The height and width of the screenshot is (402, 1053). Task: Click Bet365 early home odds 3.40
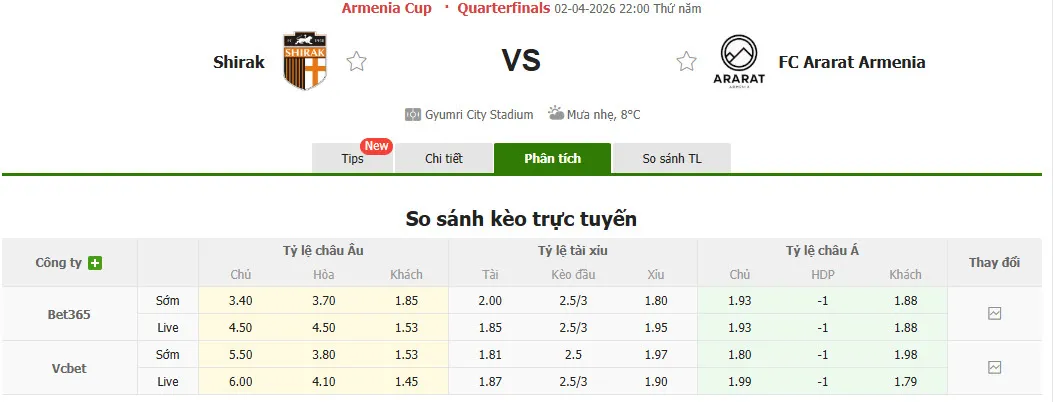click(241, 300)
